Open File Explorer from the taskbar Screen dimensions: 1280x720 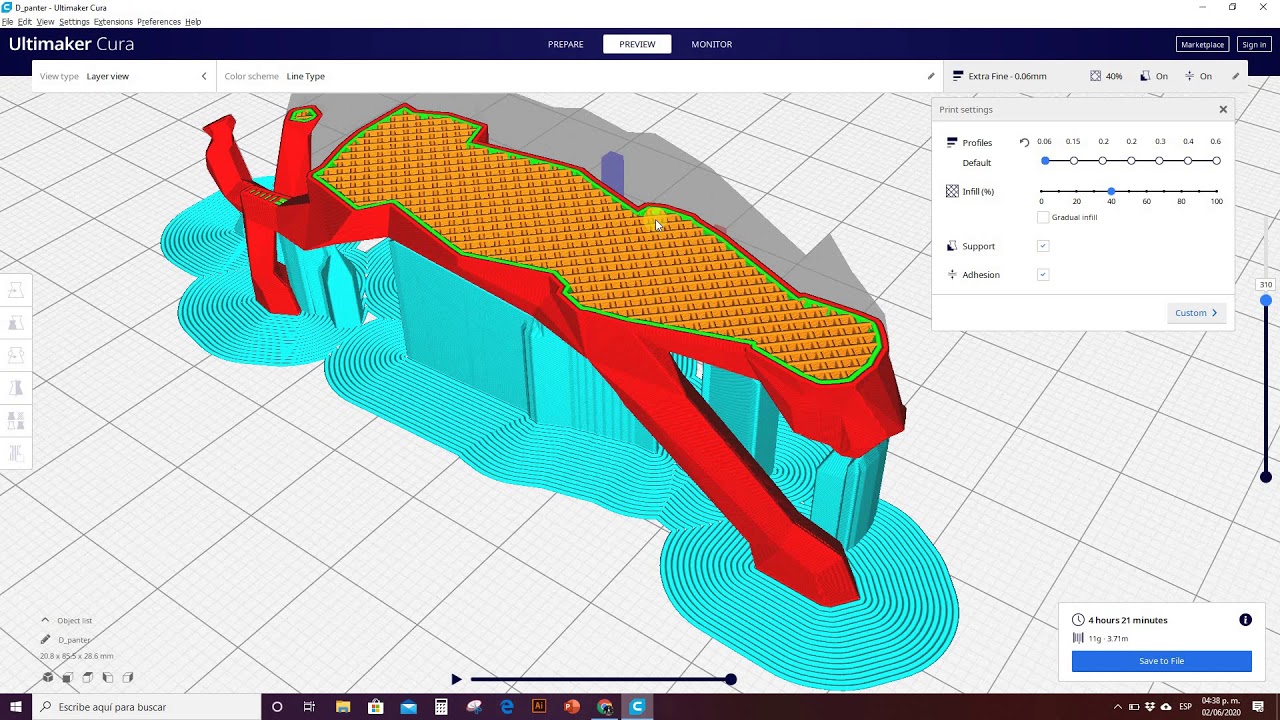pyautogui.click(x=343, y=707)
